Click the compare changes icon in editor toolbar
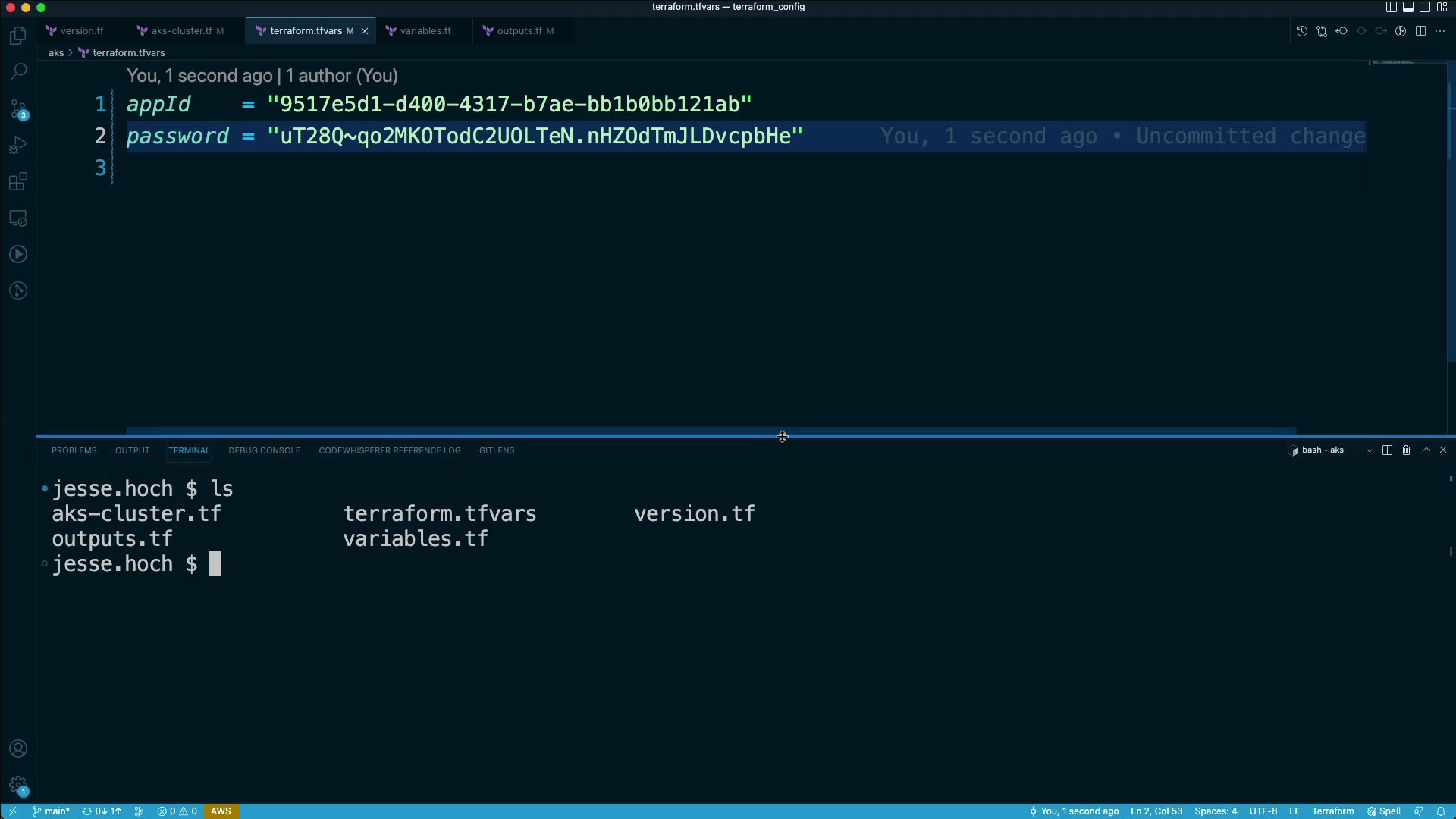Viewport: 1456px width, 819px height. (1322, 31)
